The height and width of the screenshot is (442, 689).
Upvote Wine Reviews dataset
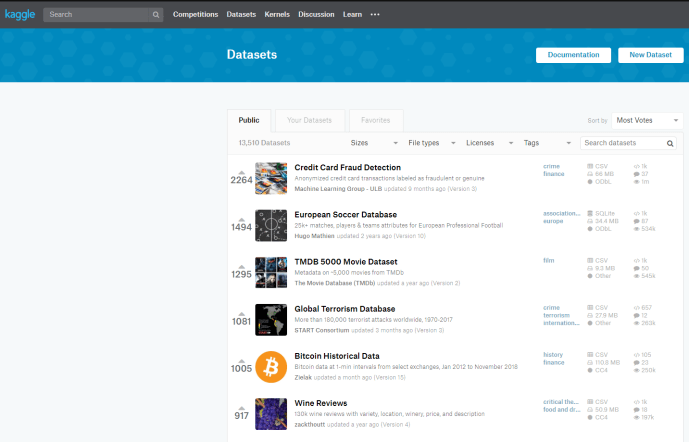point(241,408)
